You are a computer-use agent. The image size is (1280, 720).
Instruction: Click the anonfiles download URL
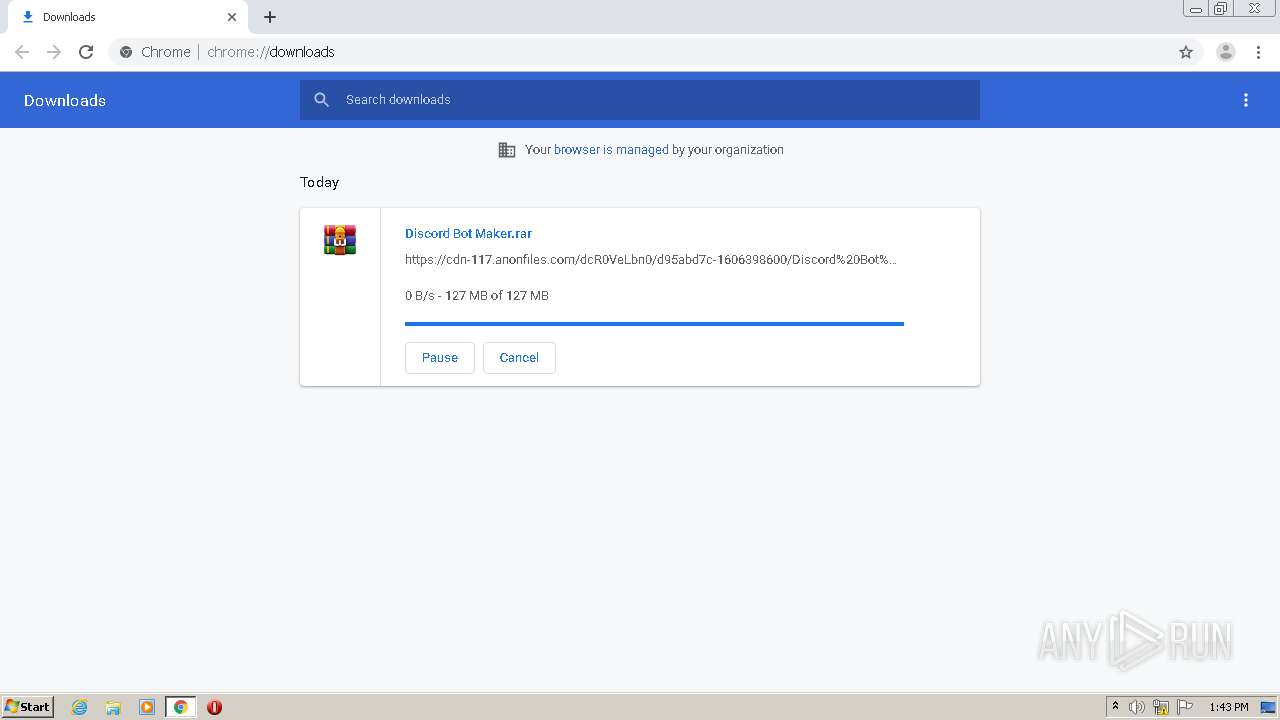point(651,260)
